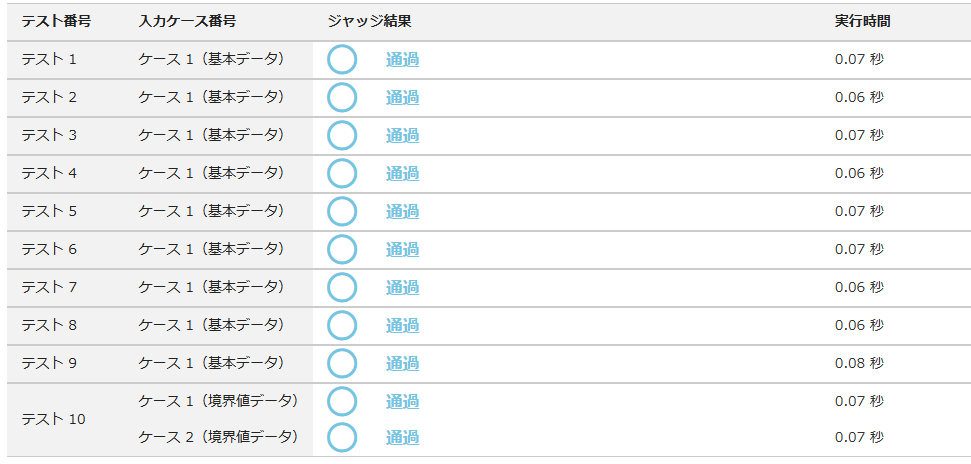Open the 通過 link for テスト 6
Screen dimensions: 971x464
(x=402, y=250)
